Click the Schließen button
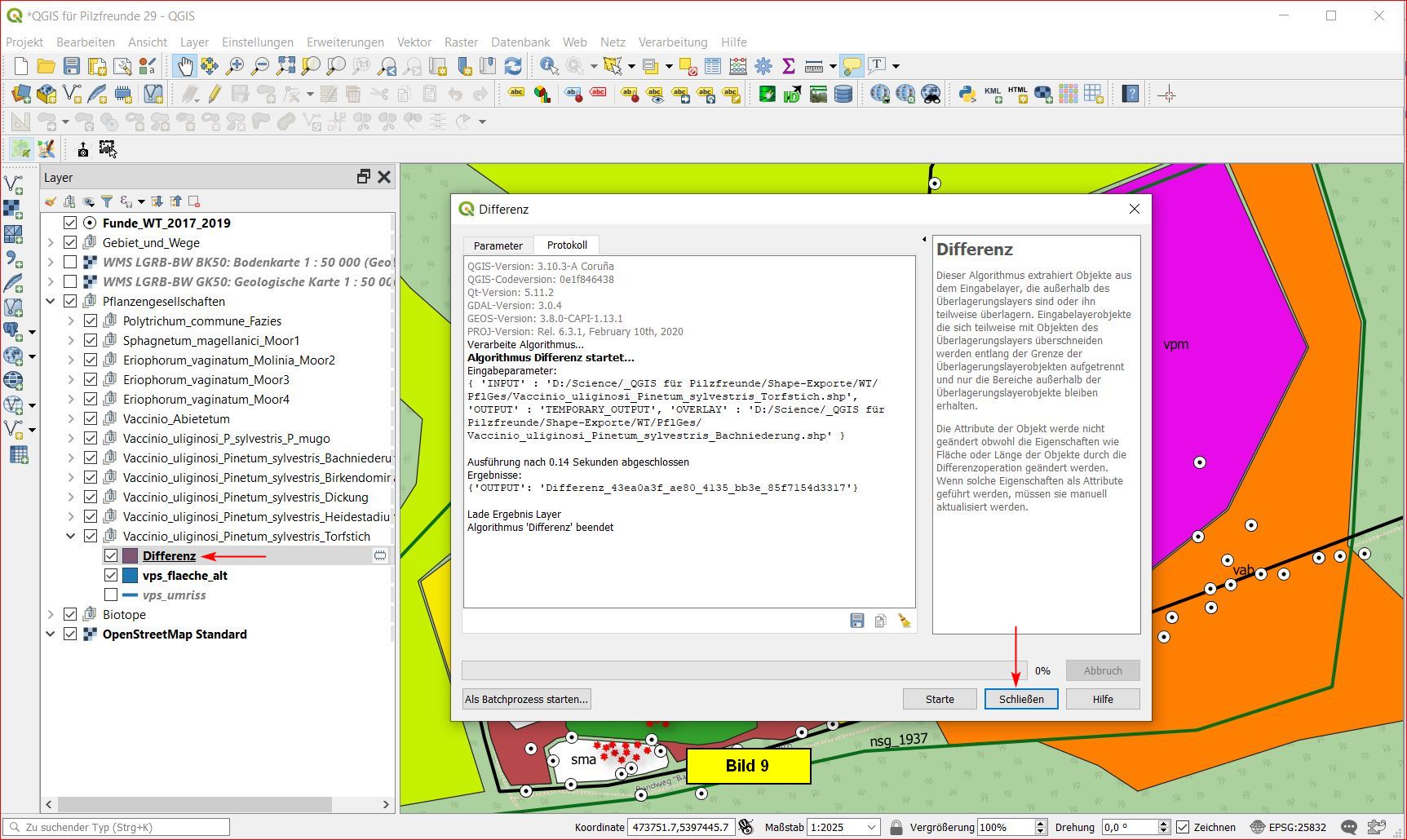This screenshot has height=840, width=1407. pyautogui.click(x=1020, y=699)
